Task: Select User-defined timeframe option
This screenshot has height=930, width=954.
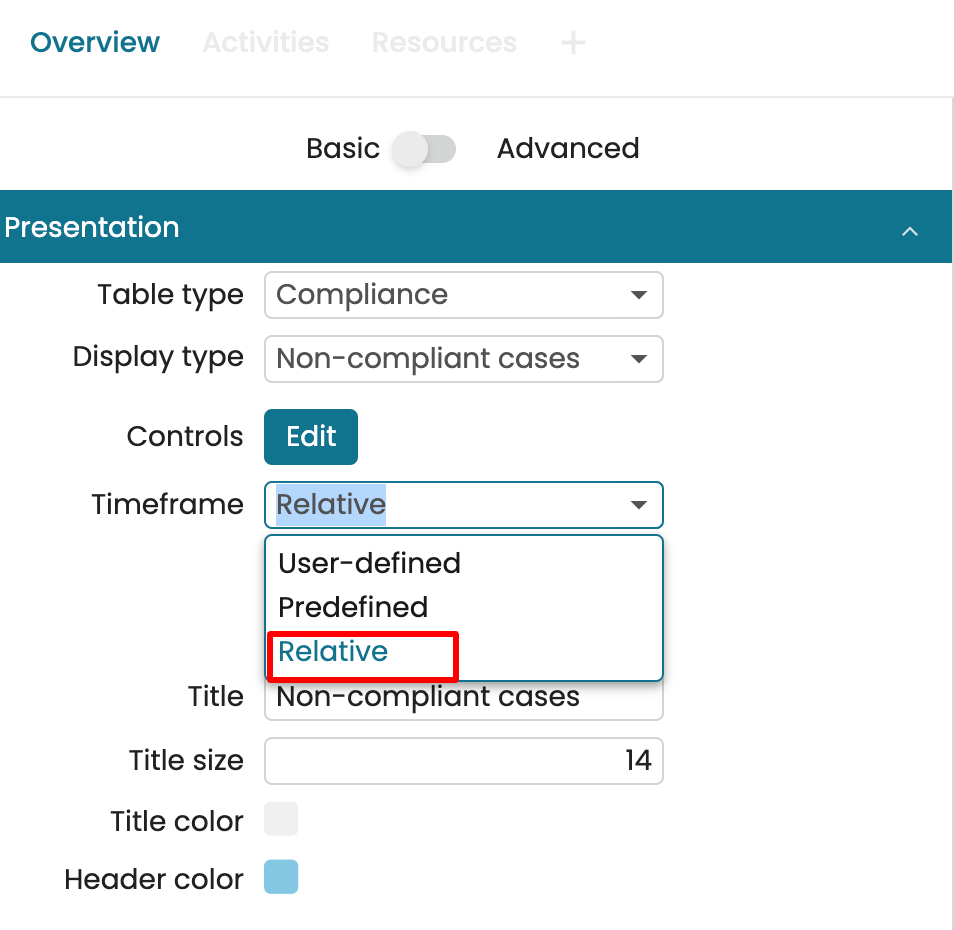Action: (369, 563)
